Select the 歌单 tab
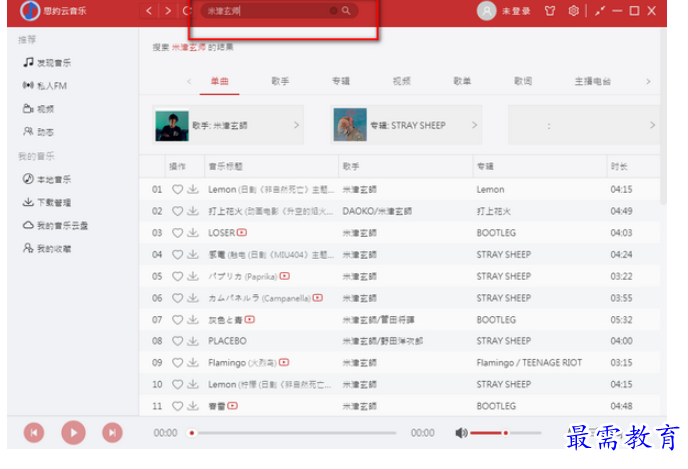The width and height of the screenshot is (688, 469). click(x=462, y=81)
